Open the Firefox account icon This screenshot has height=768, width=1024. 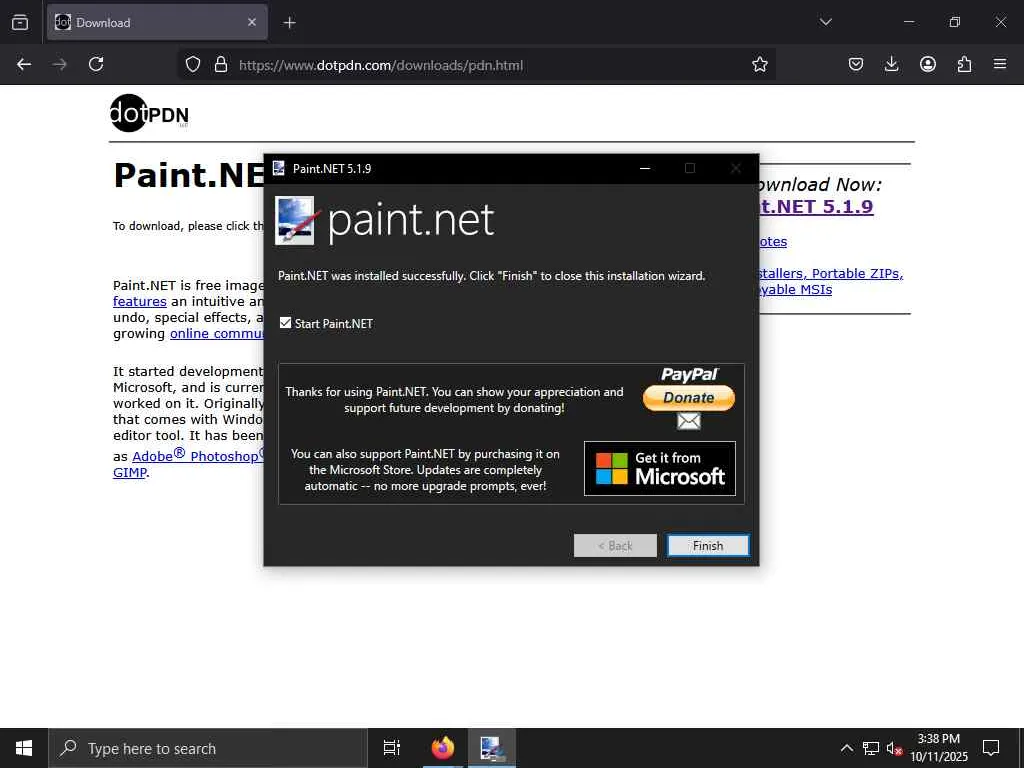[928, 64]
